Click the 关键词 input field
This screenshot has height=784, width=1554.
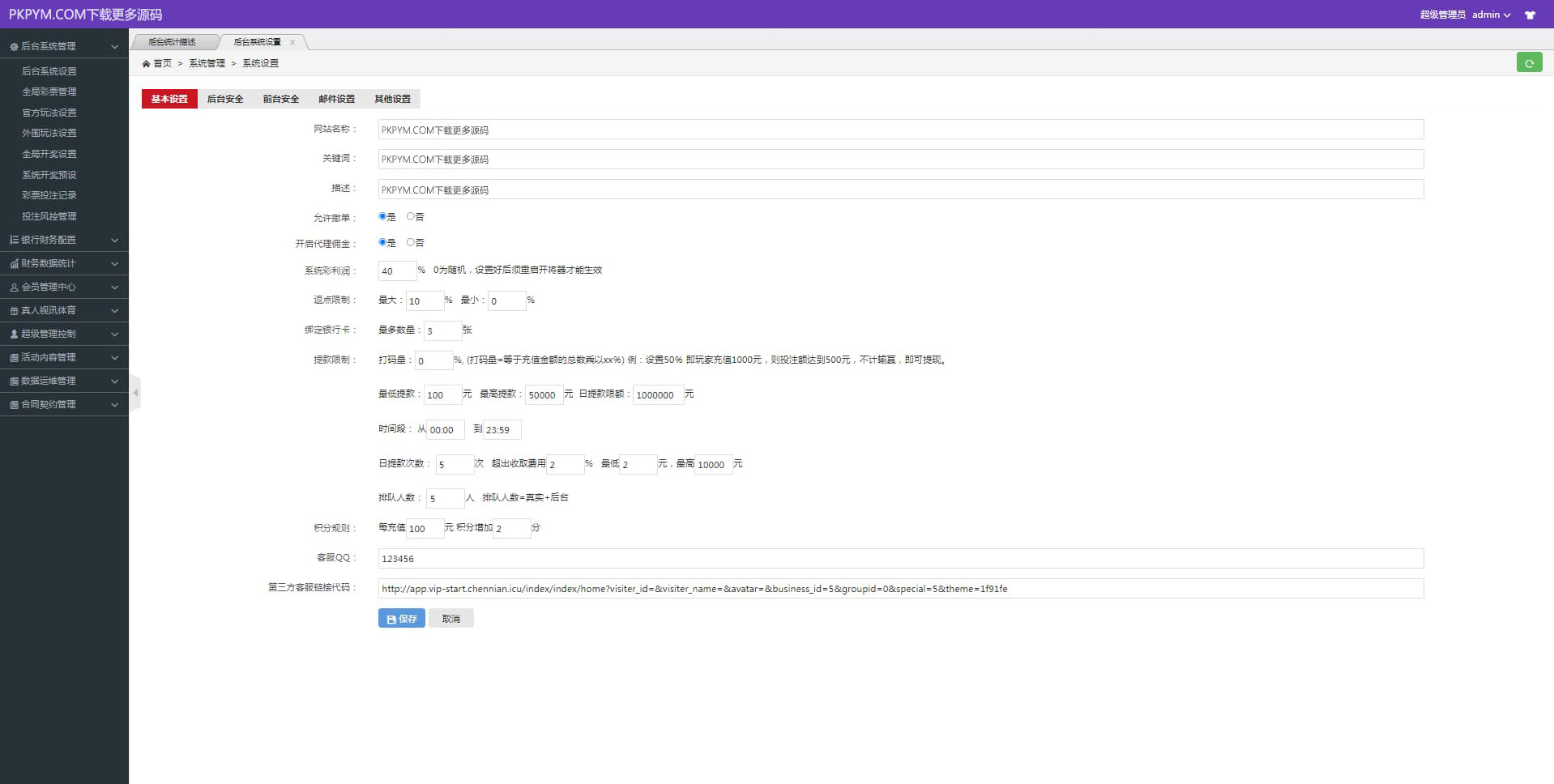click(901, 160)
